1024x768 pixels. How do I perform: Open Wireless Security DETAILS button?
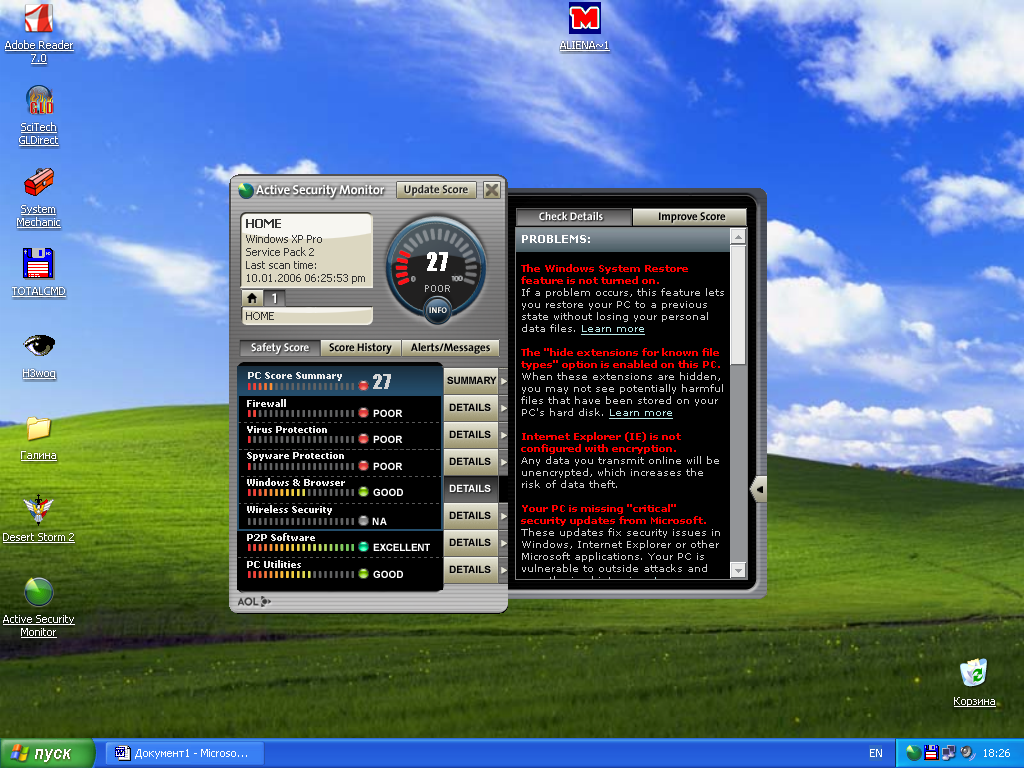point(471,516)
